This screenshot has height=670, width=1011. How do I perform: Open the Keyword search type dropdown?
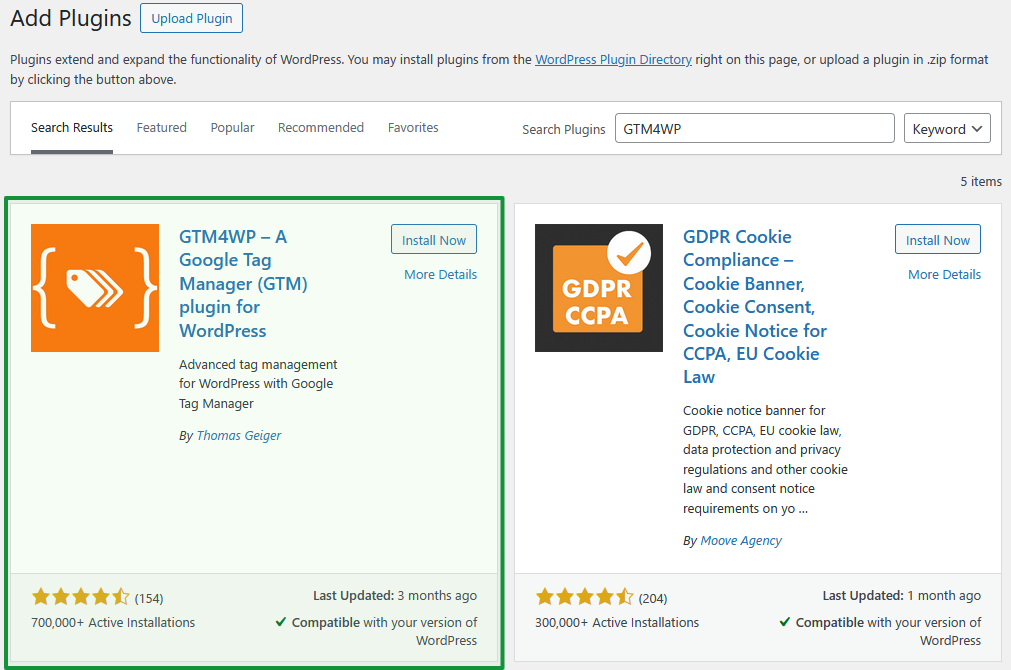coord(946,129)
